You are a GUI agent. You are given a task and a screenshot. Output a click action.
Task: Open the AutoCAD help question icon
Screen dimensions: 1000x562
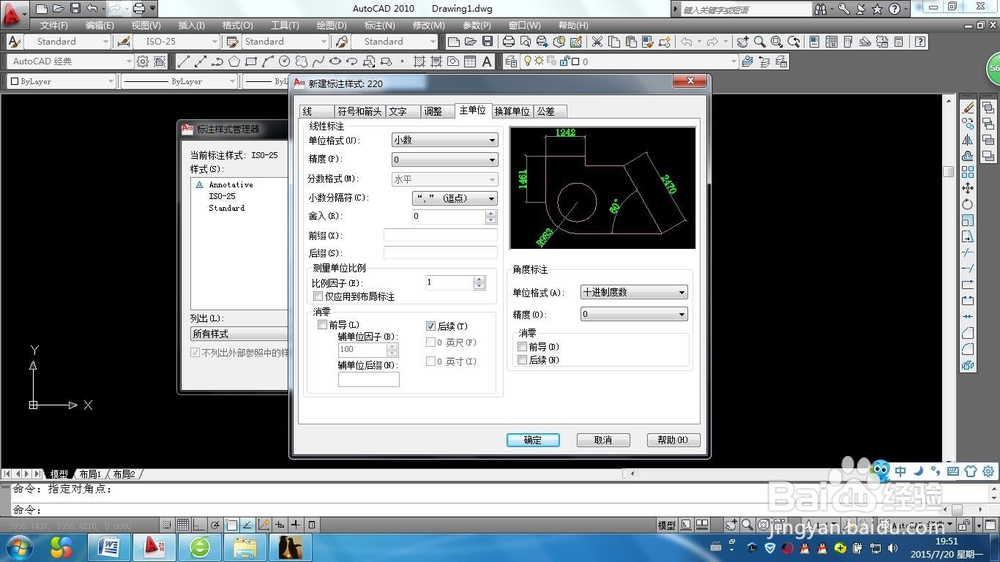point(920,41)
